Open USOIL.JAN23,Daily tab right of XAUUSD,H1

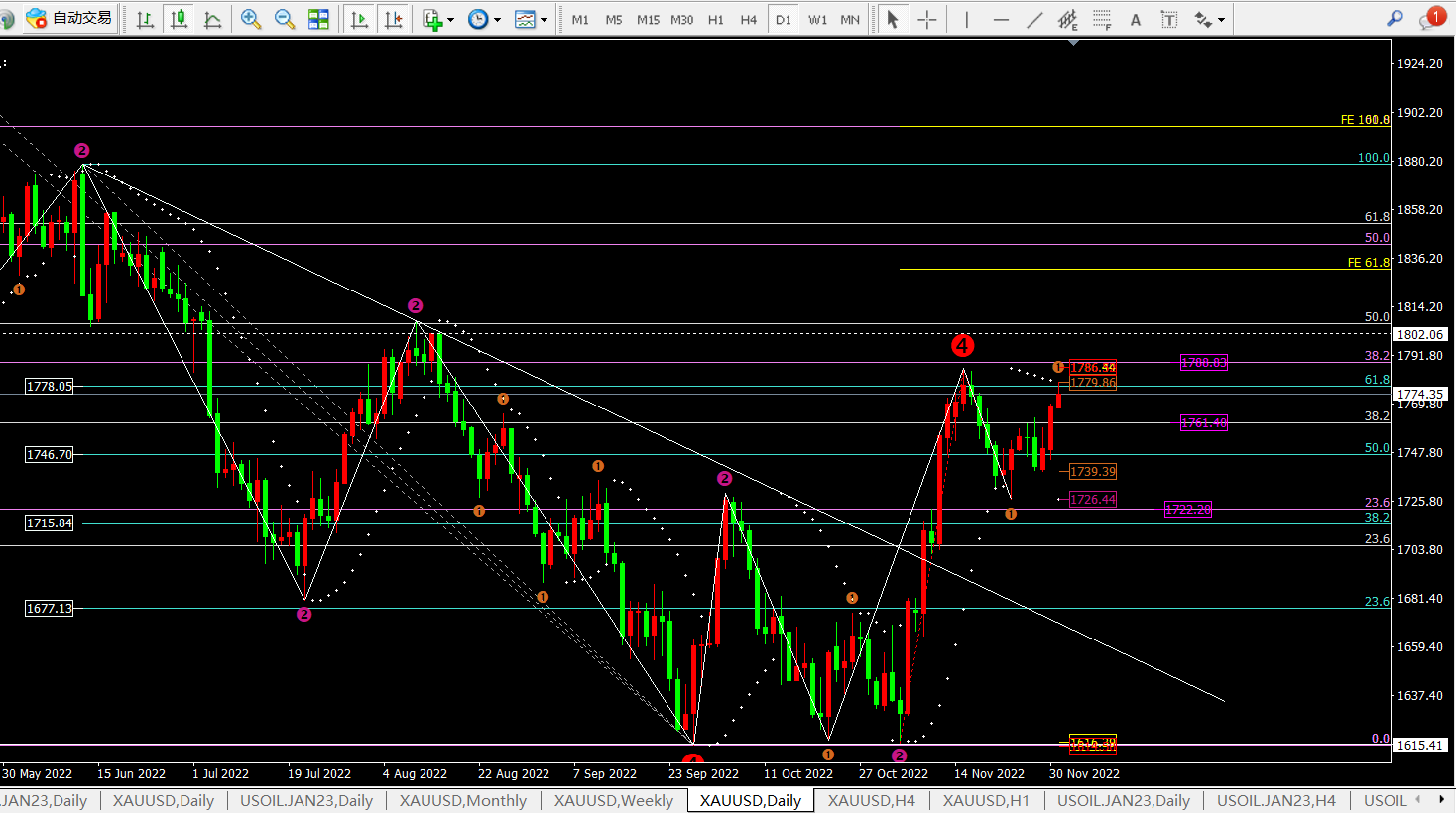pyautogui.click(x=1124, y=800)
